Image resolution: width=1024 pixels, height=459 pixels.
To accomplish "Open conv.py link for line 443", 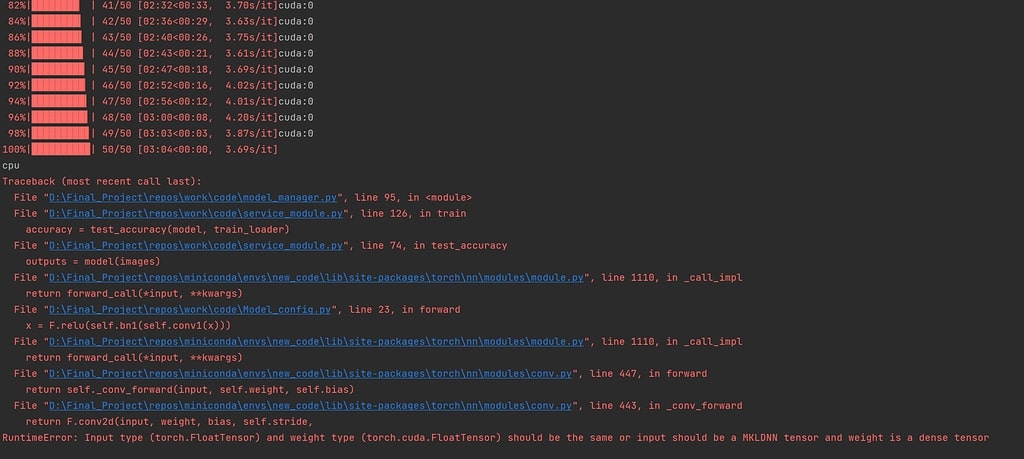I will (311, 405).
